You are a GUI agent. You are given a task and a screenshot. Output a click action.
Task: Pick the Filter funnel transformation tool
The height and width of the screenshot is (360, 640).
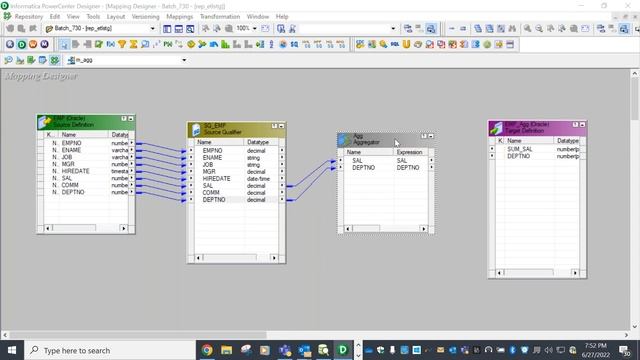(122, 44)
